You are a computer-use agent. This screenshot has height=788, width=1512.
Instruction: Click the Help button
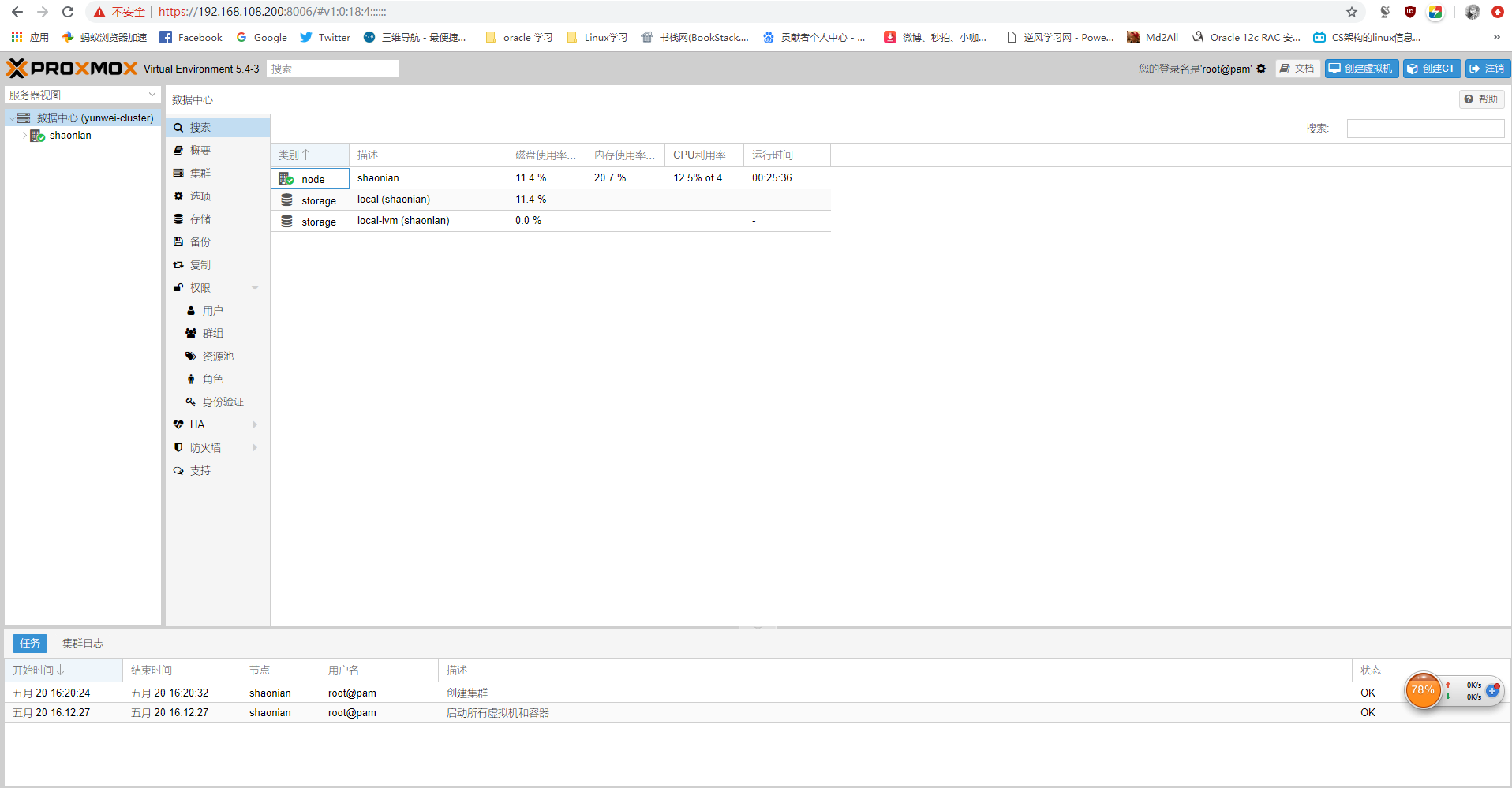tap(1480, 99)
